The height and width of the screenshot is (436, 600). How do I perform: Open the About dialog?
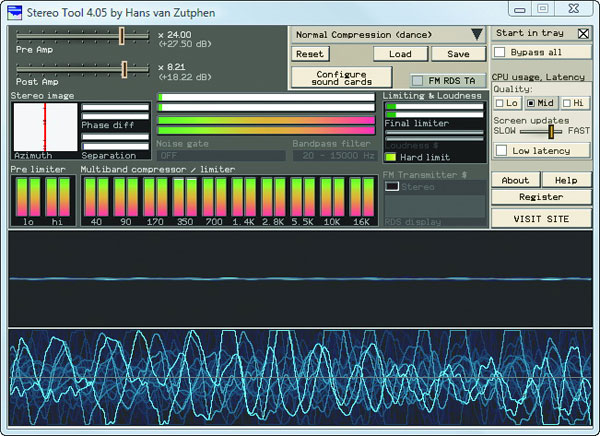(x=515, y=180)
